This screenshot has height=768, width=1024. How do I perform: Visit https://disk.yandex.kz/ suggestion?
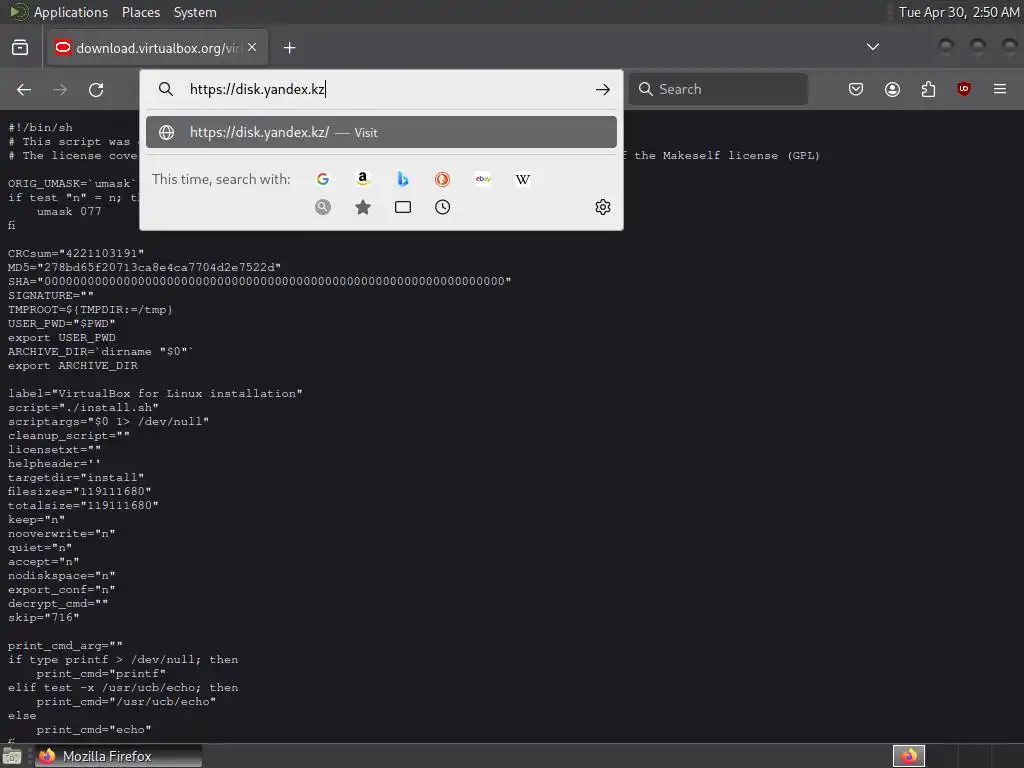click(381, 133)
